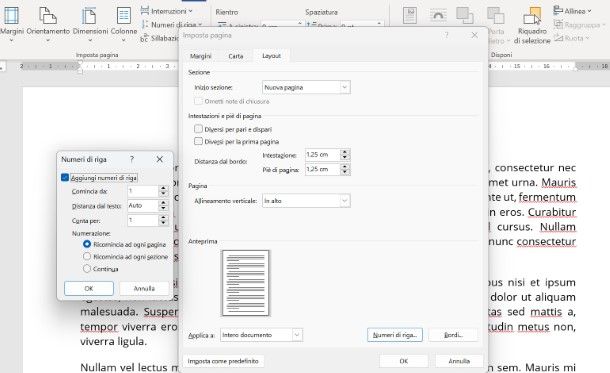Decrease the Distanza dal testo value
610x373 pixels.
(163, 208)
